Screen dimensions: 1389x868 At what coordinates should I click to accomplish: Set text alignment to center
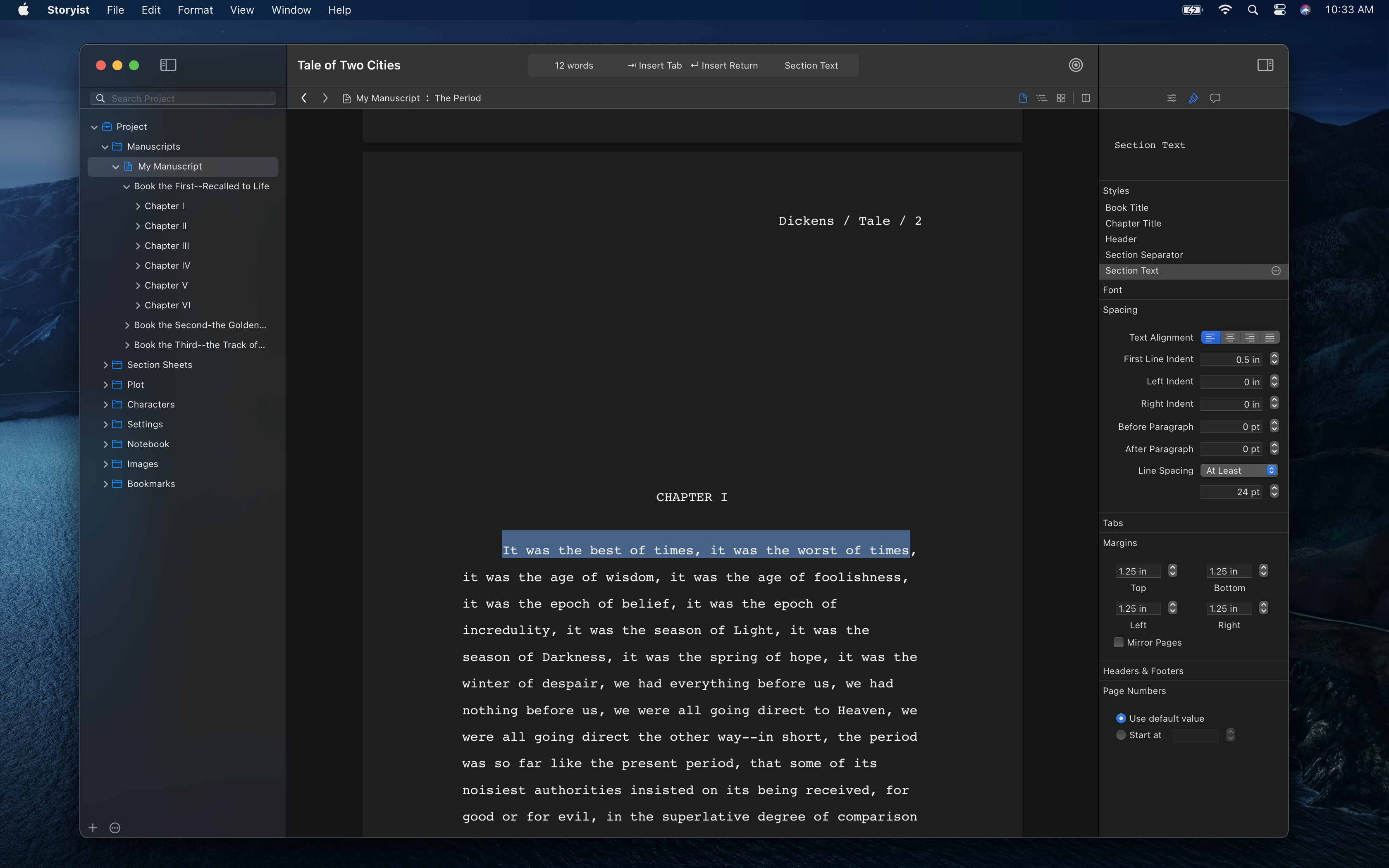point(1230,338)
